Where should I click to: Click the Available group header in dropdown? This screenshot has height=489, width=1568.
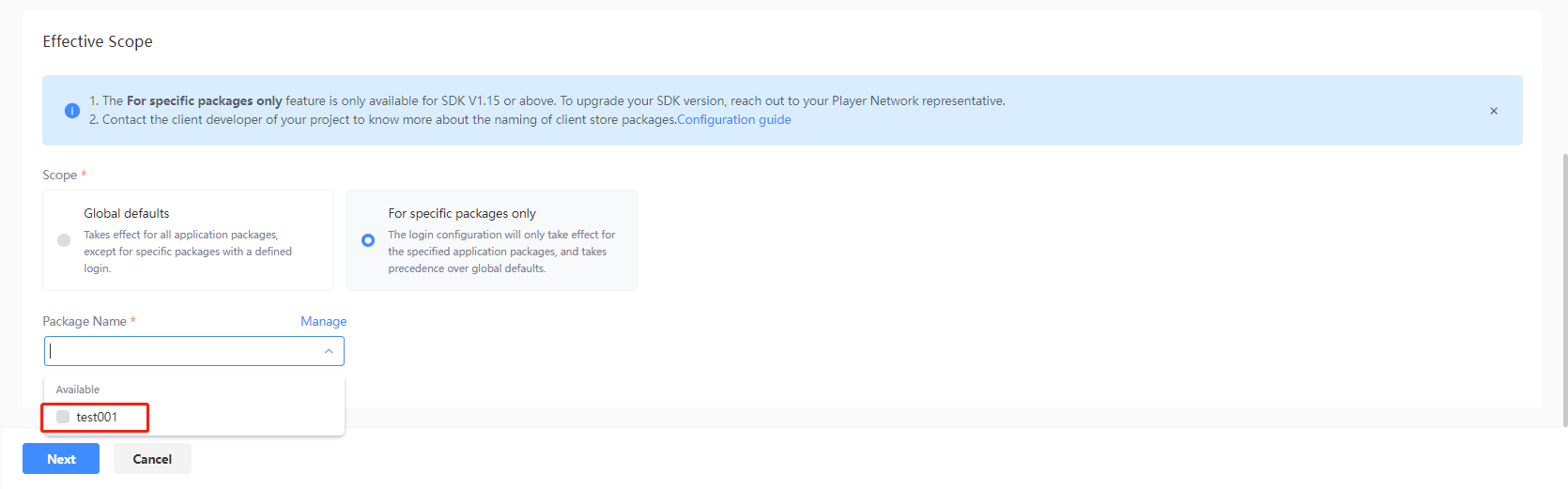point(78,390)
